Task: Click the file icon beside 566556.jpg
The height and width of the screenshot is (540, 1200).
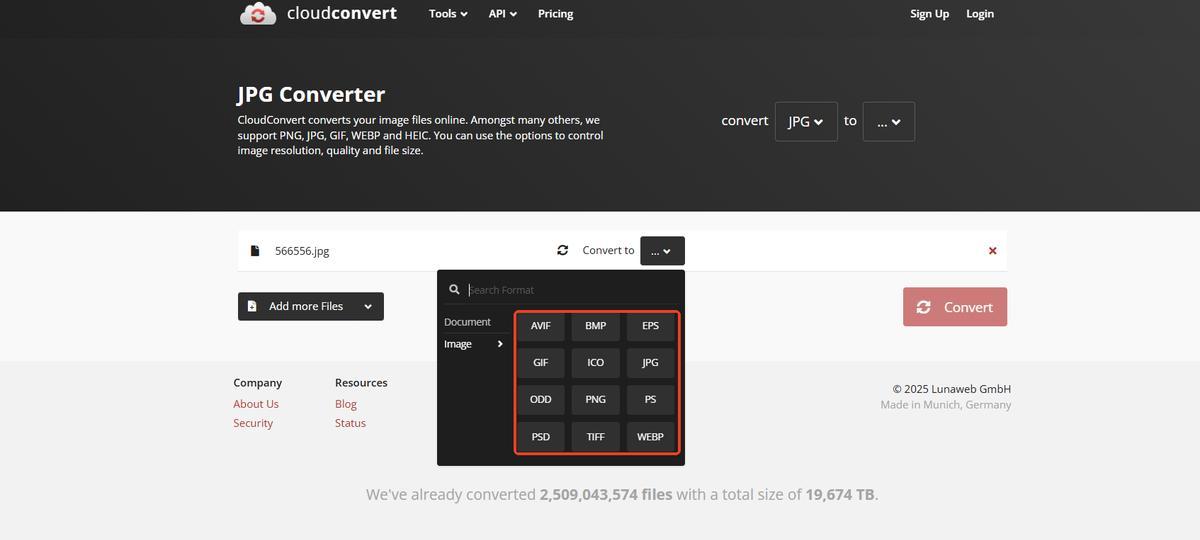Action: 255,251
